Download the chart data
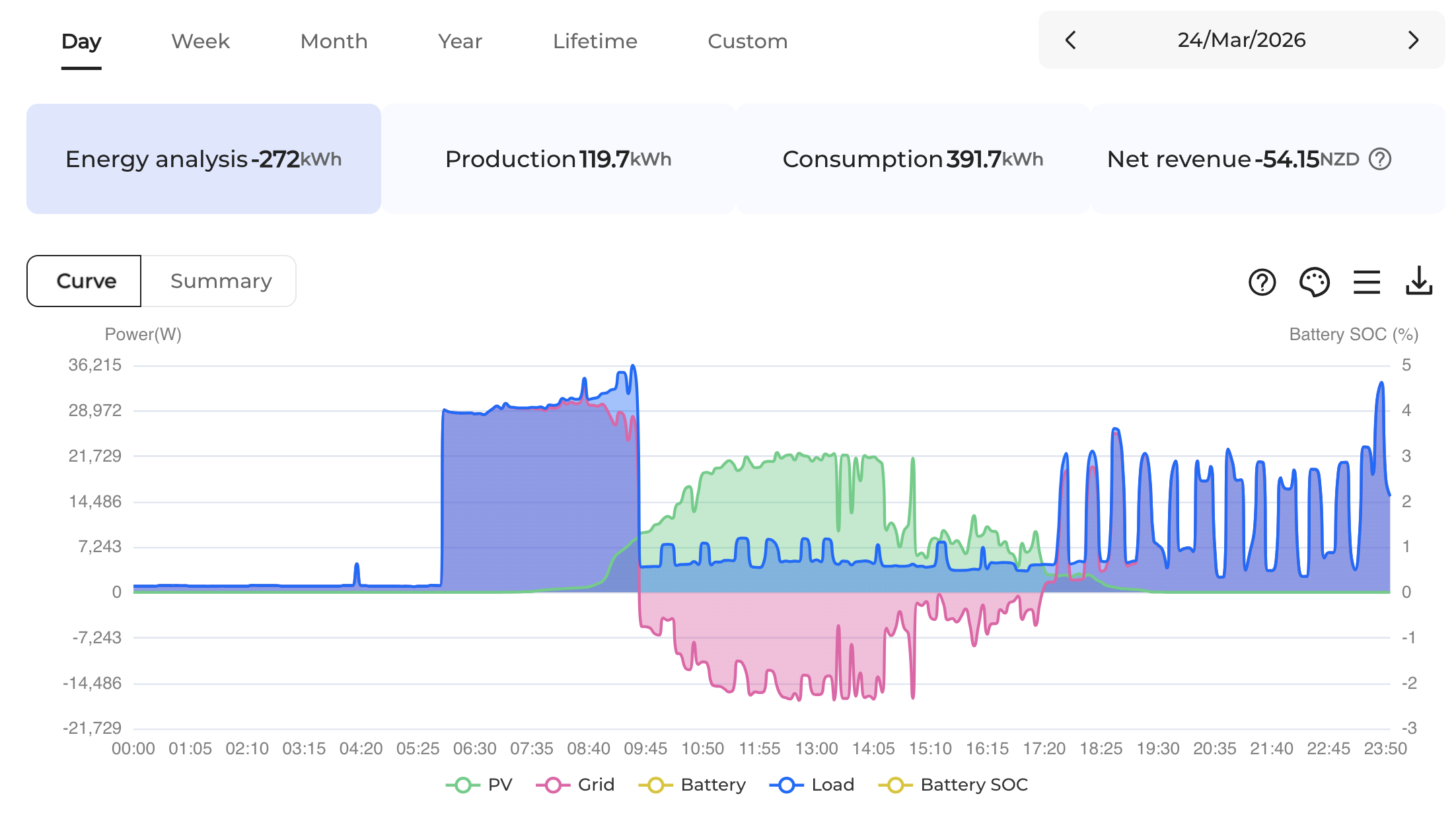This screenshot has height=819, width=1456. tap(1418, 282)
